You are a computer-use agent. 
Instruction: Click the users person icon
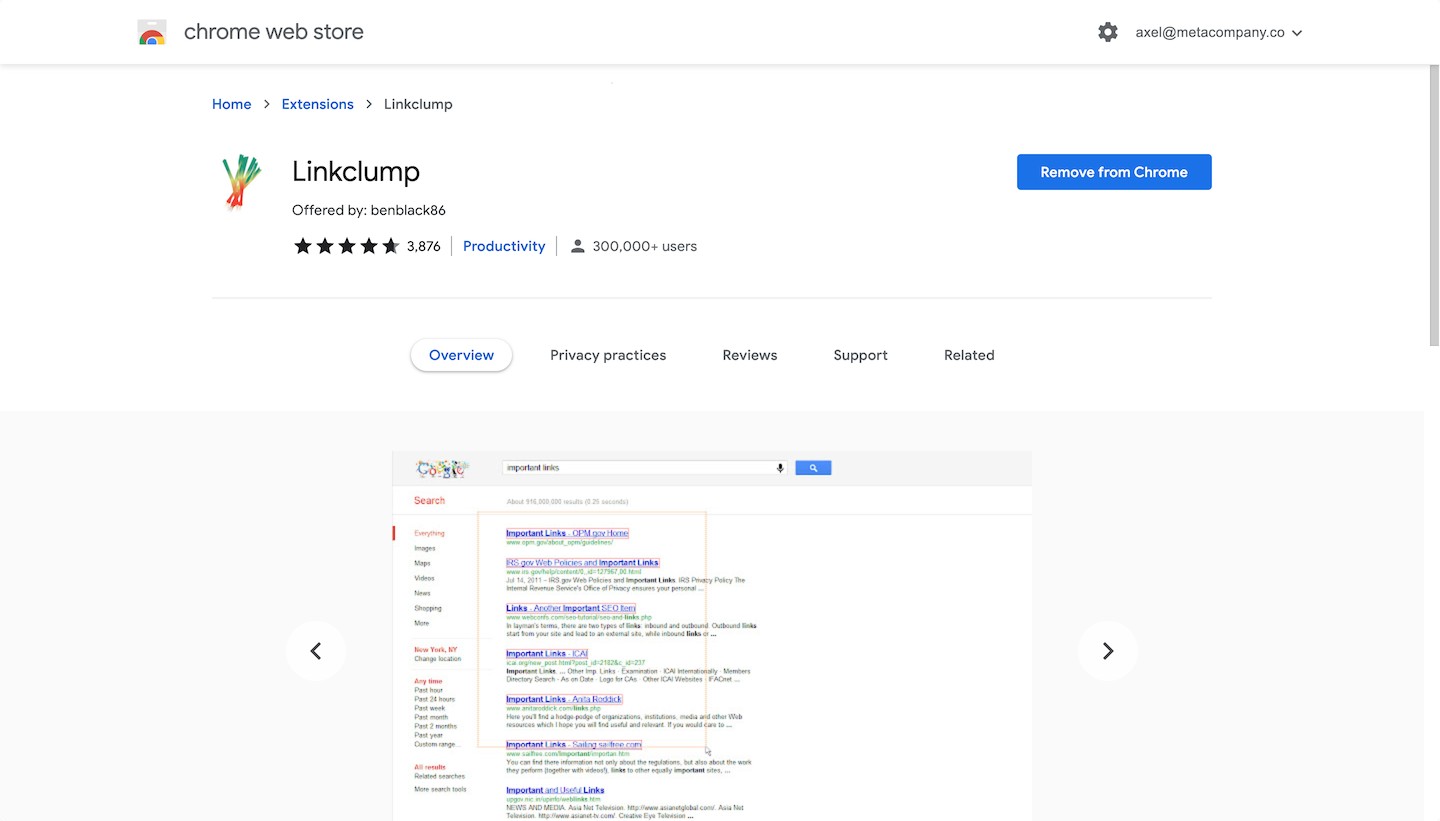pos(577,246)
